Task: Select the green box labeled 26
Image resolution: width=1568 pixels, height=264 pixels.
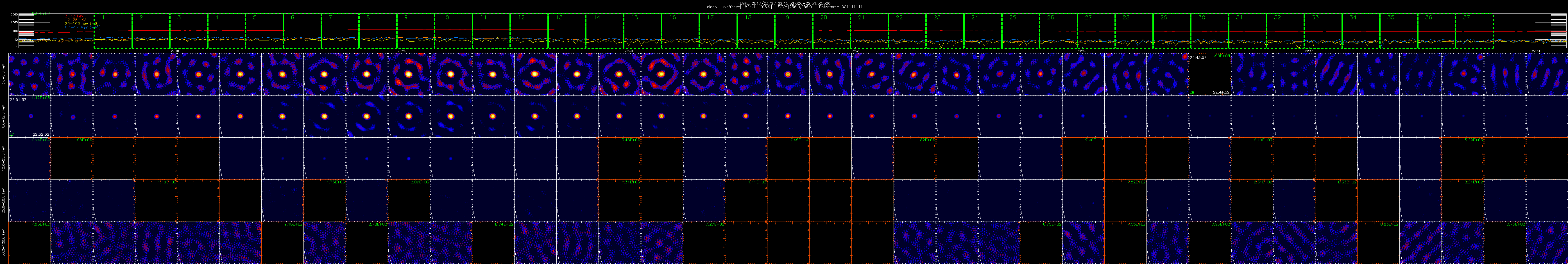Action: pos(1059,31)
